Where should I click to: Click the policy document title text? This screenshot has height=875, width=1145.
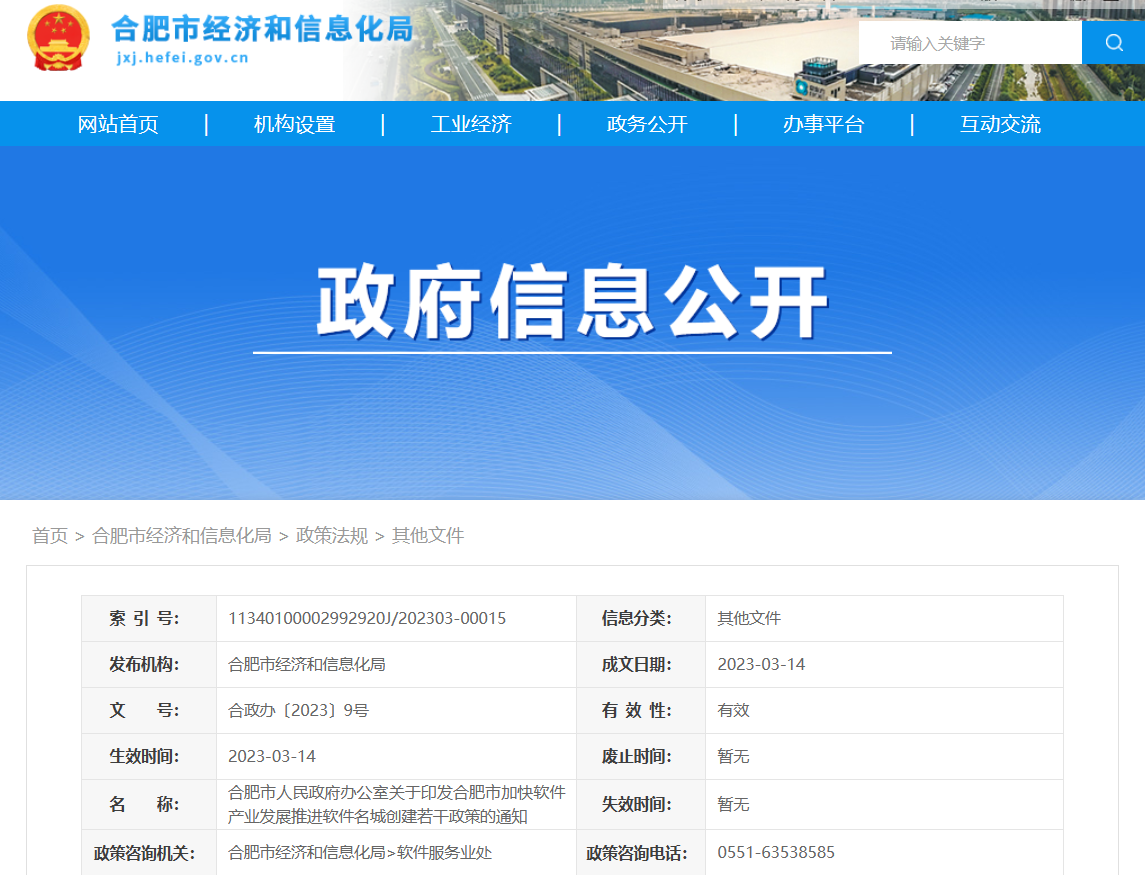[396, 804]
